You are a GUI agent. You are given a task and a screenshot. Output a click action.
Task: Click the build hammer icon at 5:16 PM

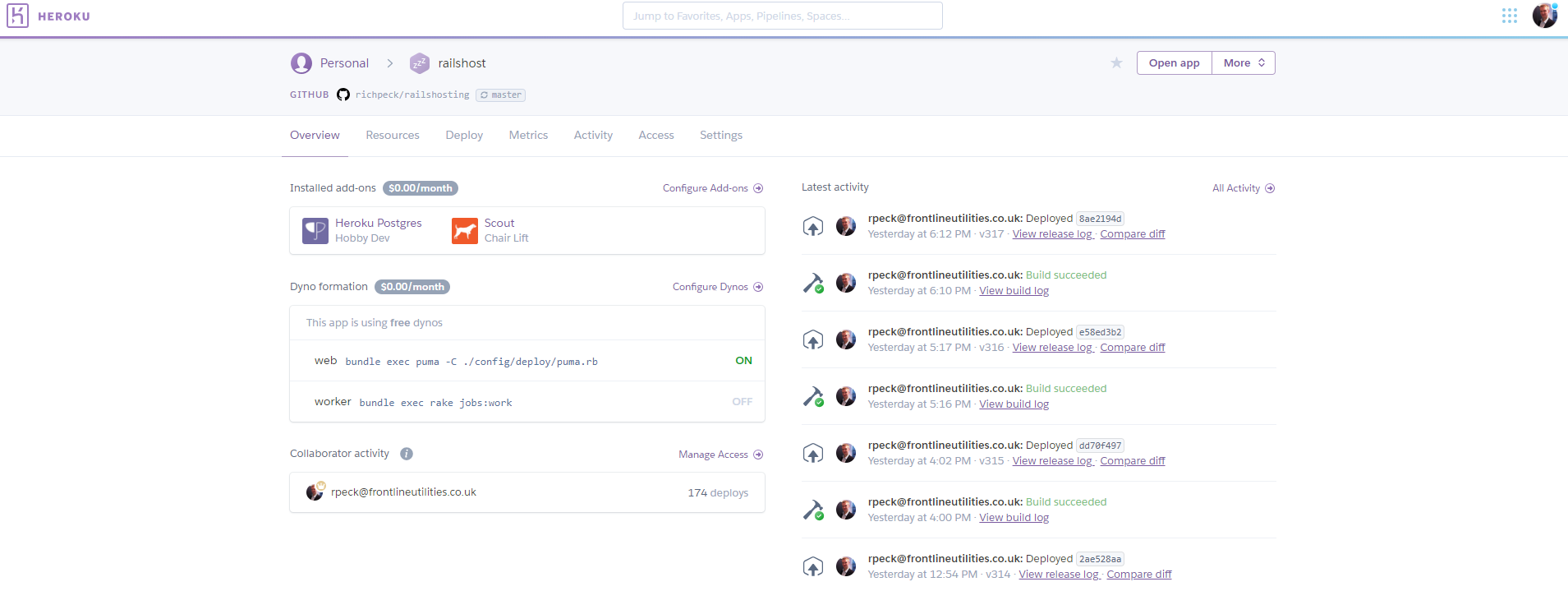click(813, 396)
